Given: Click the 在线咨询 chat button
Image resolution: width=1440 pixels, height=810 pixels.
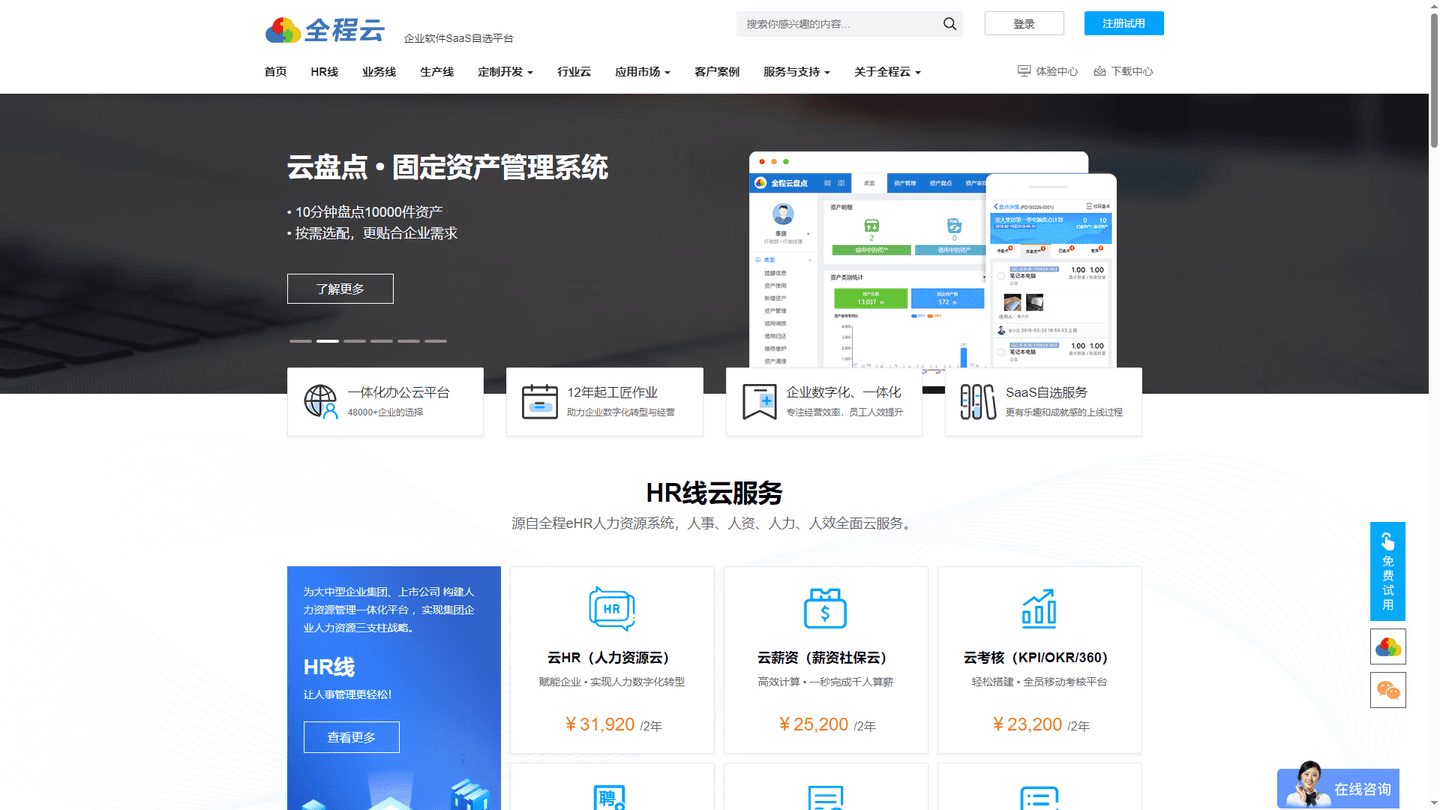Looking at the screenshot, I should pos(1338,789).
